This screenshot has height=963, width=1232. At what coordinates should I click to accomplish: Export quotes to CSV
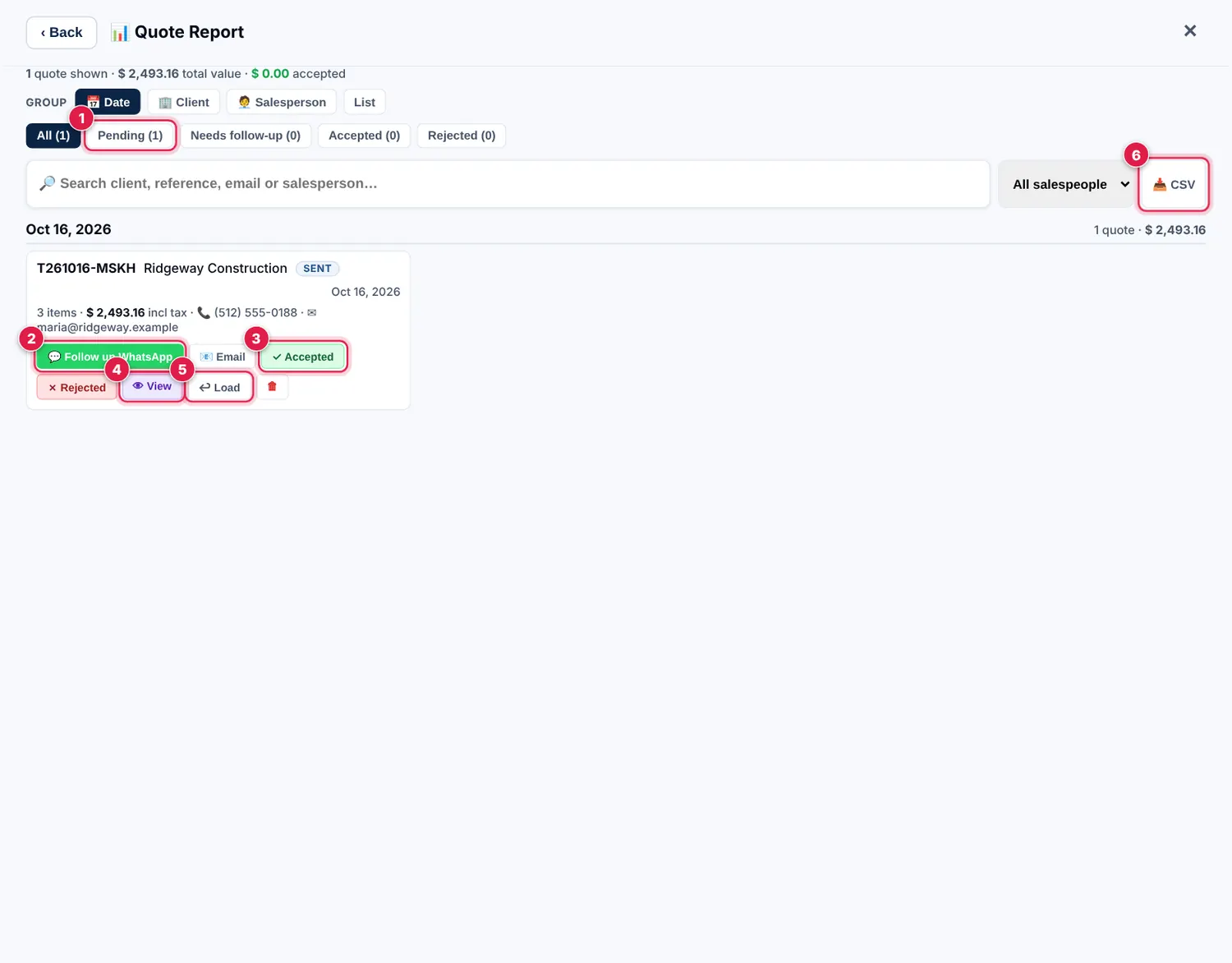pyautogui.click(x=1174, y=184)
